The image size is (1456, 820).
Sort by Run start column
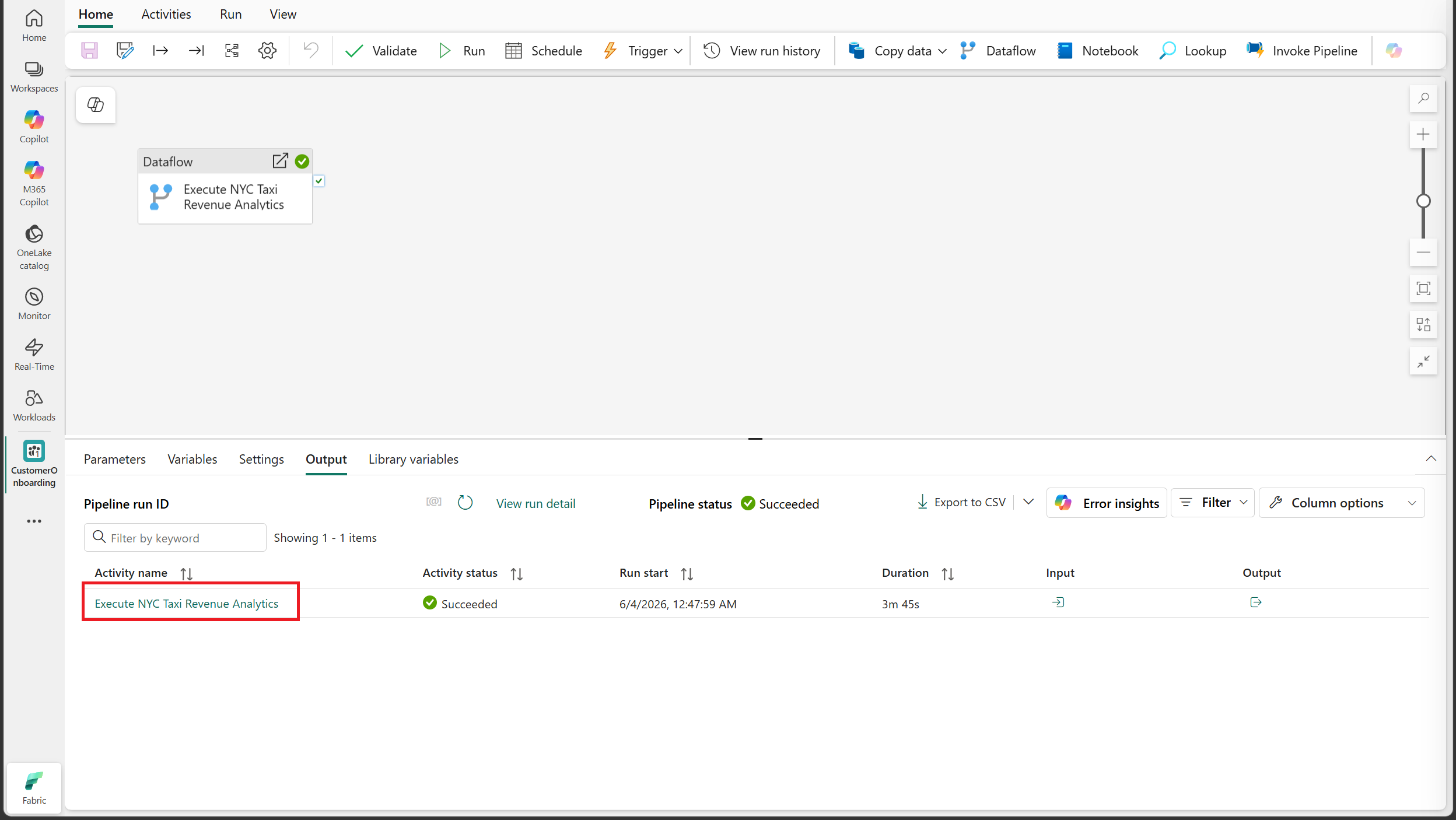click(687, 574)
